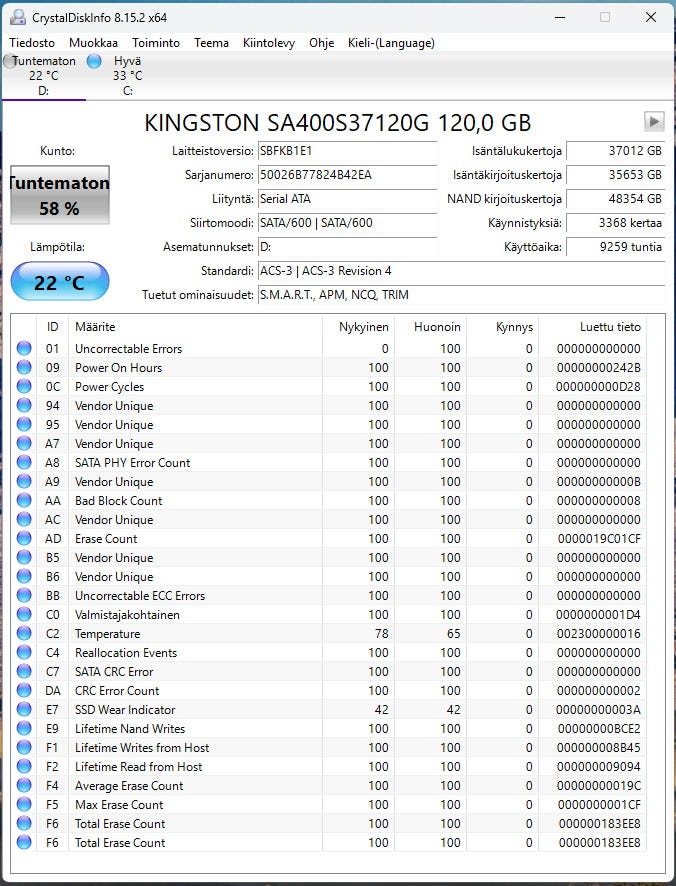
Task: Click the status orb for Lifetime Writes from Host
Action: [24, 748]
